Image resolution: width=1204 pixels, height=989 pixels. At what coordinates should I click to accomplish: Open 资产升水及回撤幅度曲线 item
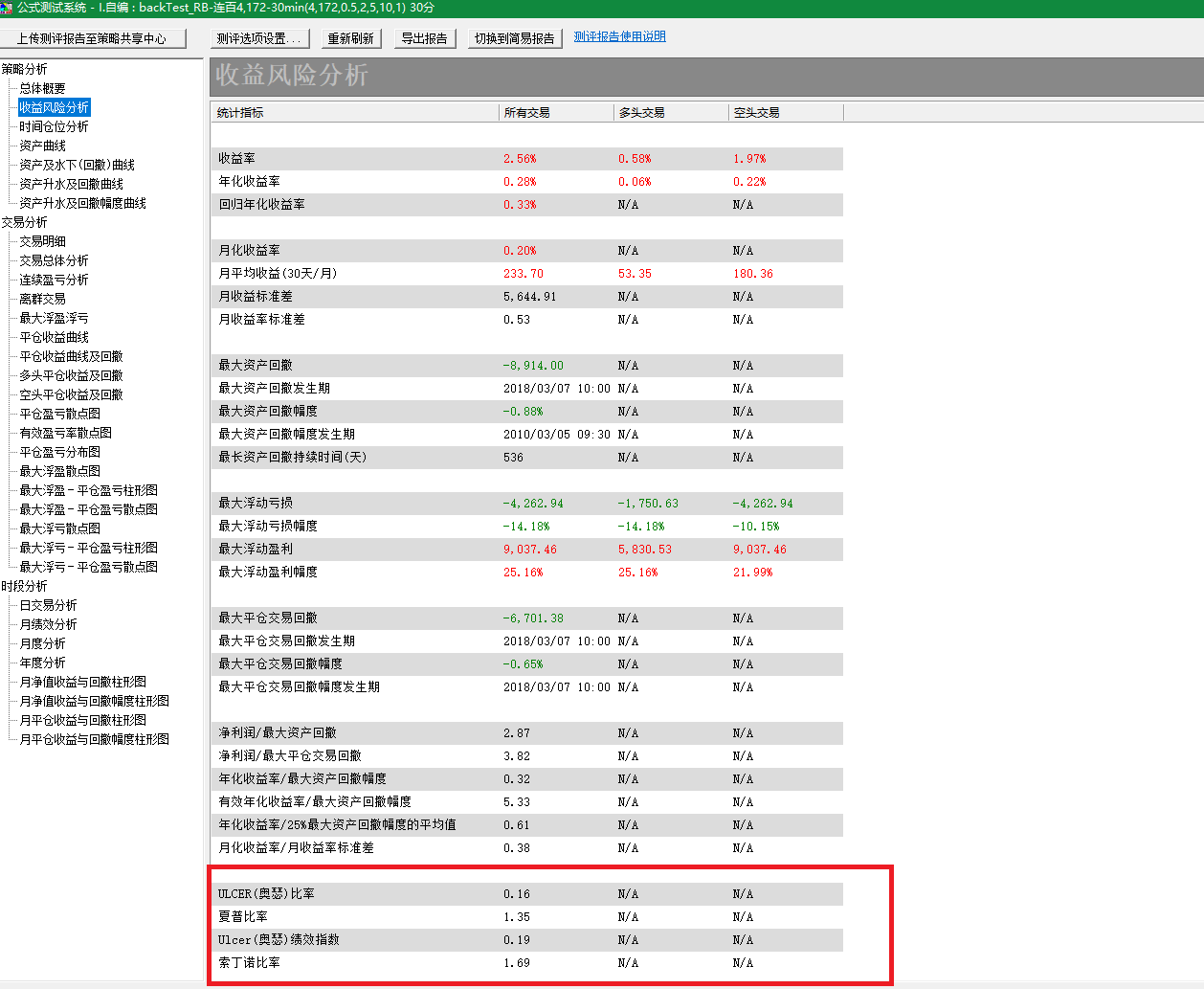click(x=82, y=203)
